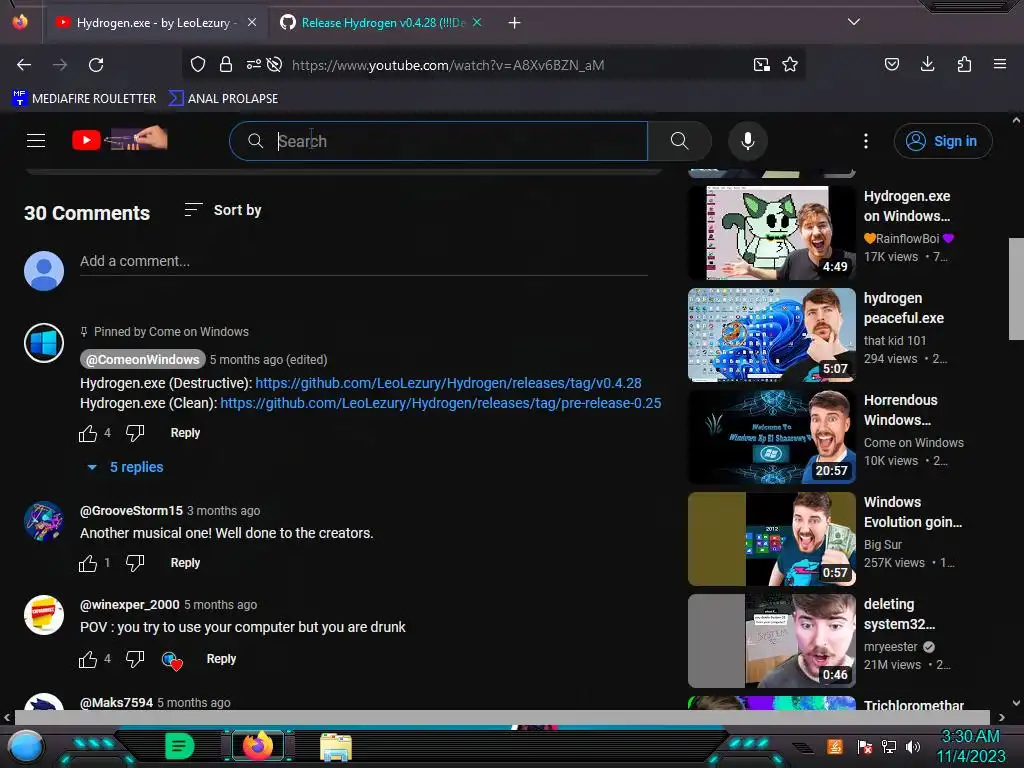Open Hydrogen.exe on Windows video thumbnail
Screen dimensions: 1024x768
[771, 232]
